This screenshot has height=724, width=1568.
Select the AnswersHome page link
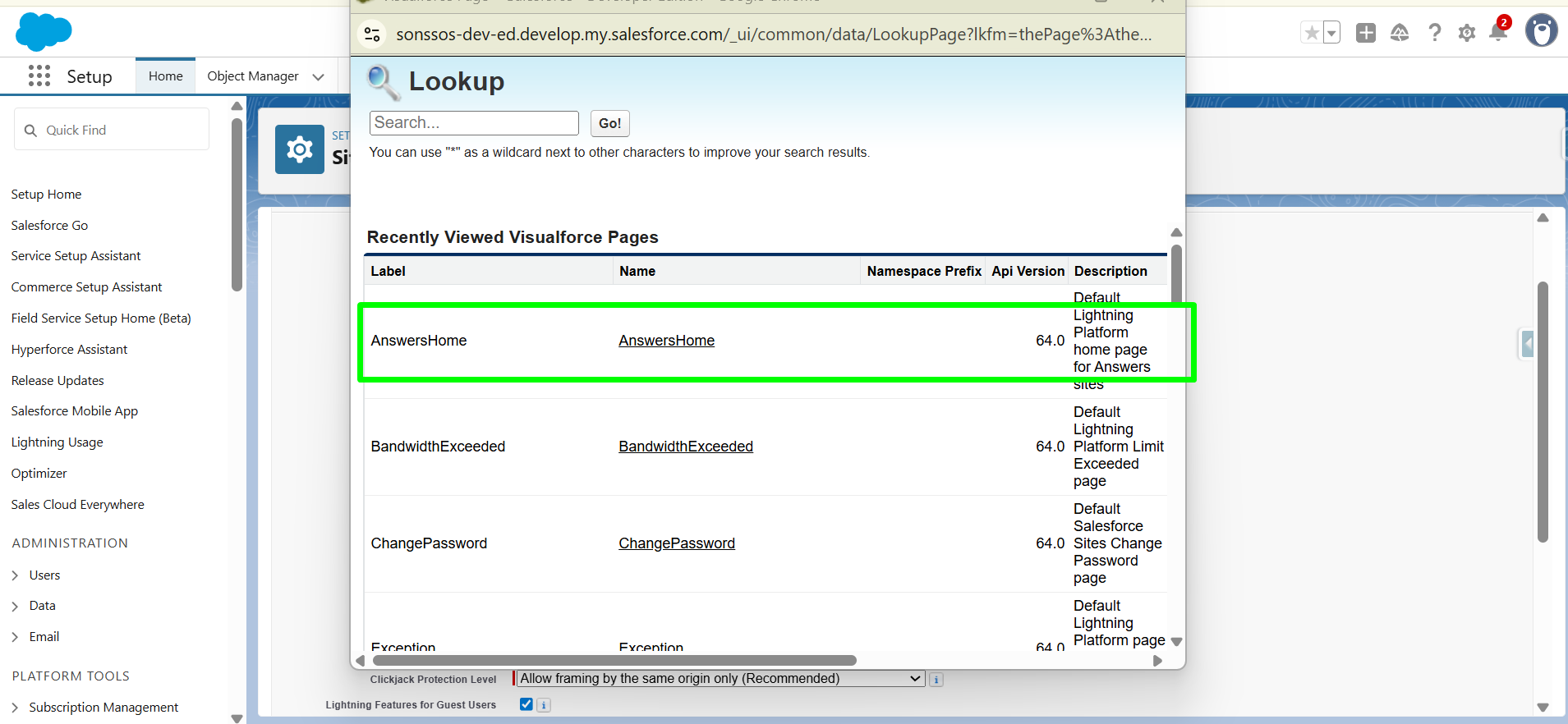point(666,341)
